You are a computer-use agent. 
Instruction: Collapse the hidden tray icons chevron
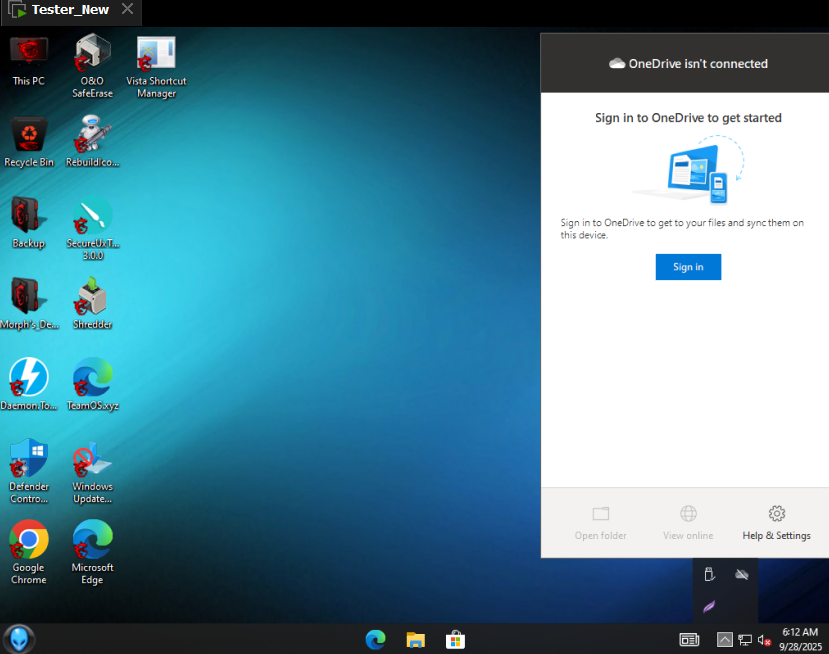pyautogui.click(x=725, y=639)
